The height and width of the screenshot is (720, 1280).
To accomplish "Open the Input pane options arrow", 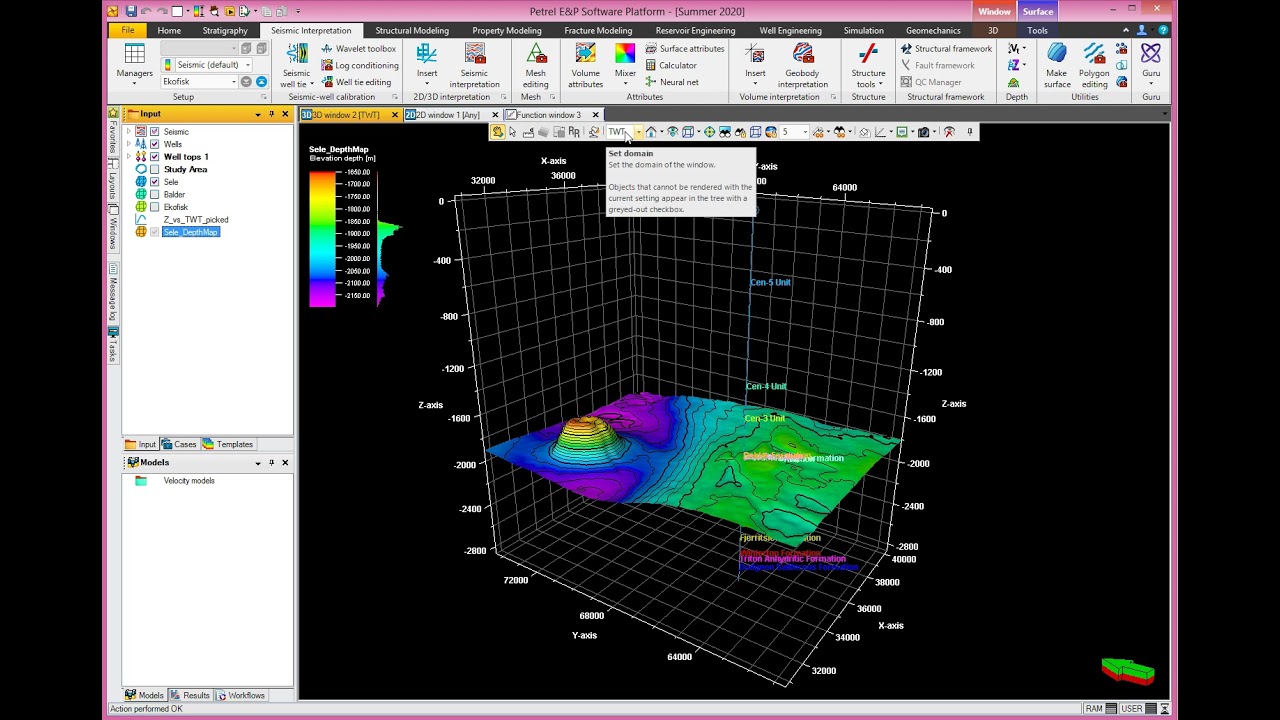I will pyautogui.click(x=258, y=114).
